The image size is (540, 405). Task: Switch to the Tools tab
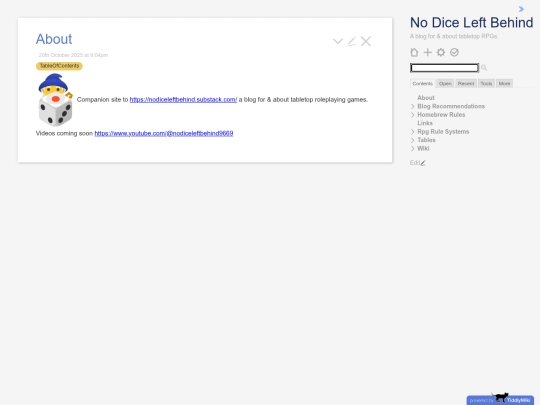point(486,83)
